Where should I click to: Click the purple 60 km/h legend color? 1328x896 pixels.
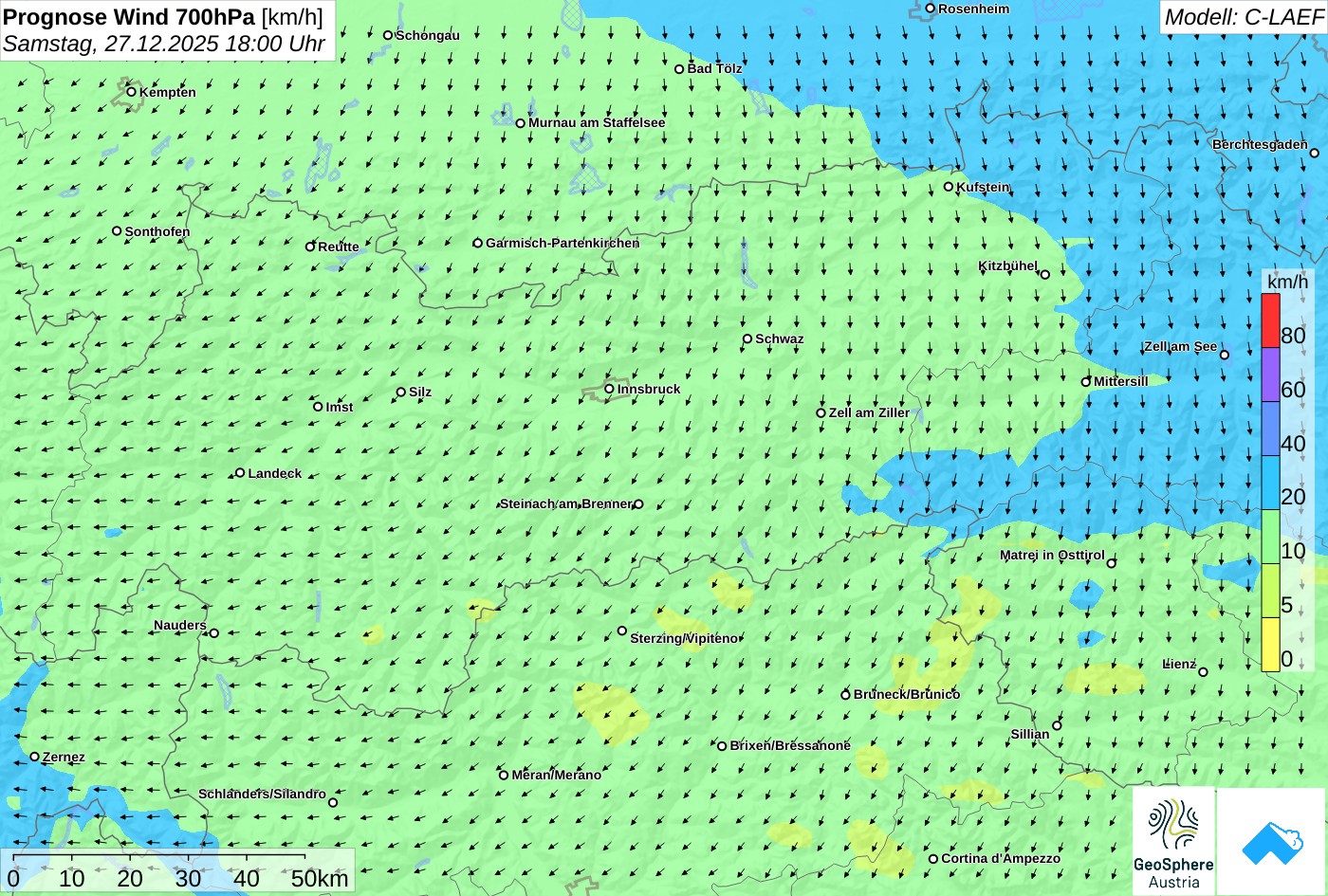[1270, 375]
